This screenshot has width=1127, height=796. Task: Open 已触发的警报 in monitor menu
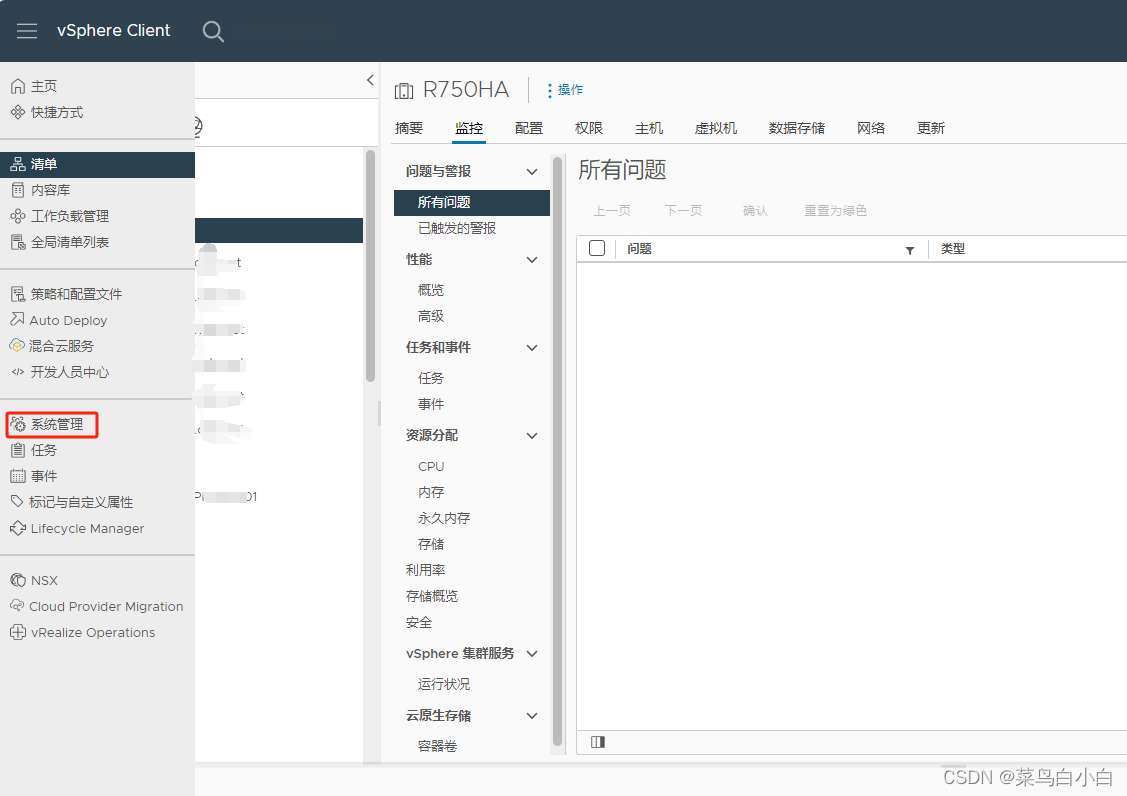tap(457, 228)
